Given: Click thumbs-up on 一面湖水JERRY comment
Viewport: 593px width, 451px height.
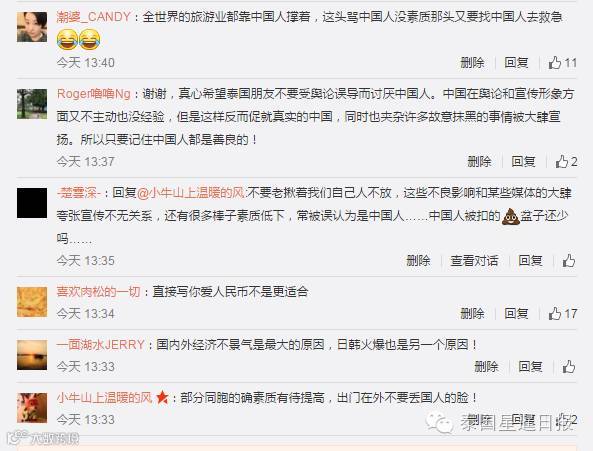Looking at the screenshot, I should click(568, 366).
